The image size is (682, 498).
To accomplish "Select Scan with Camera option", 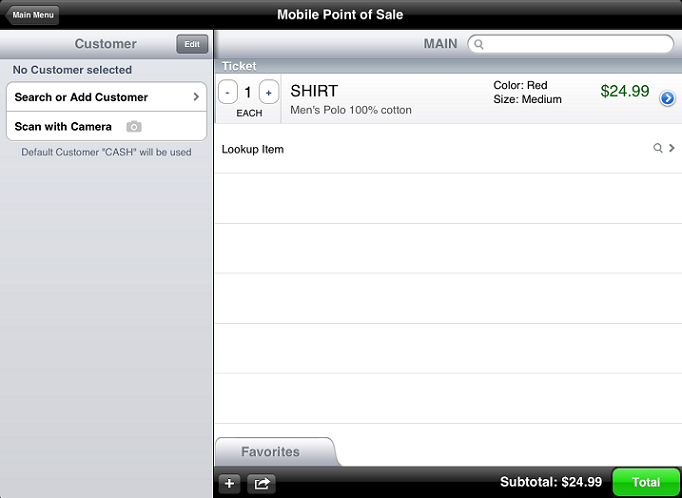I will [63, 127].
